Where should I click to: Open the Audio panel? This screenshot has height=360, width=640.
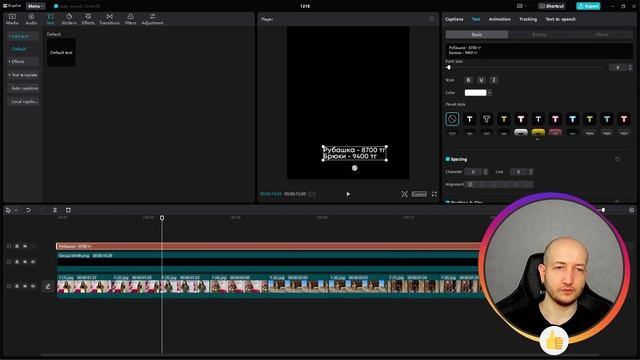pyautogui.click(x=31, y=19)
